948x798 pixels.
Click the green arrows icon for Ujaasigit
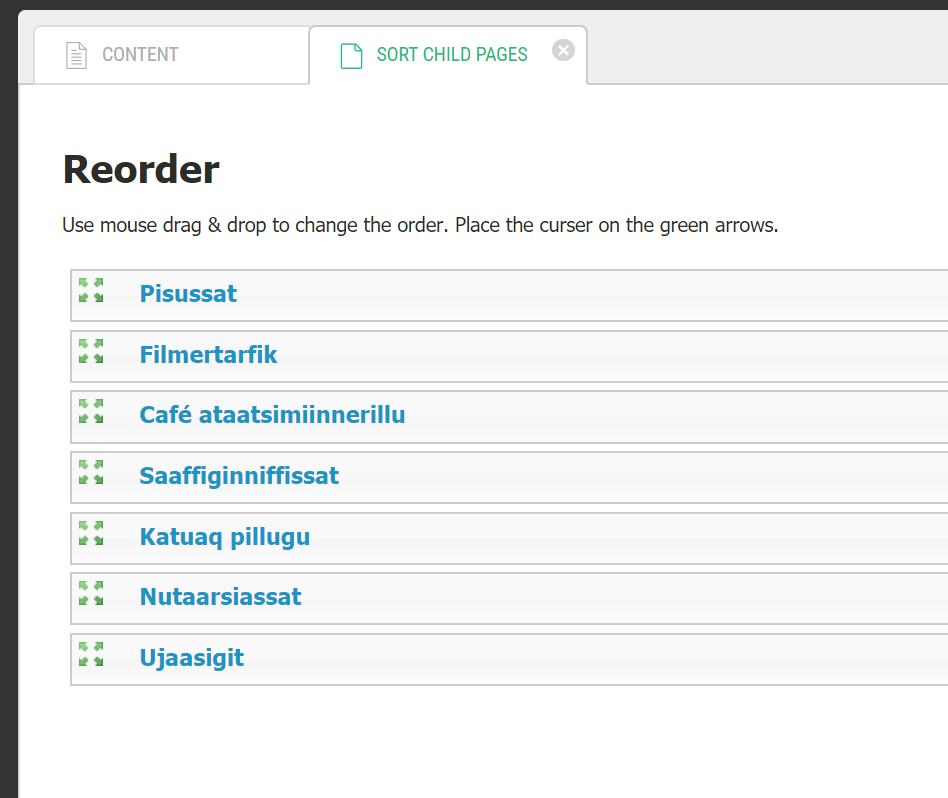[x=91, y=654]
